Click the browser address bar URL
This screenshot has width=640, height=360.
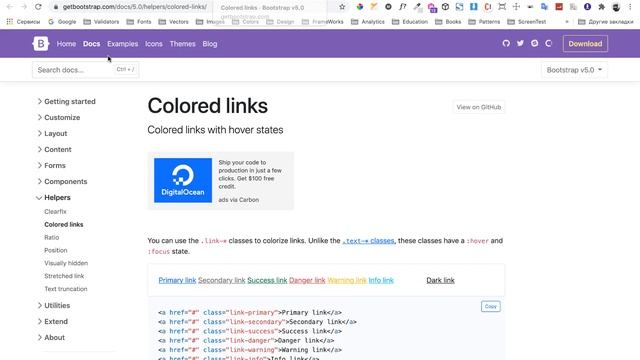[135, 7]
